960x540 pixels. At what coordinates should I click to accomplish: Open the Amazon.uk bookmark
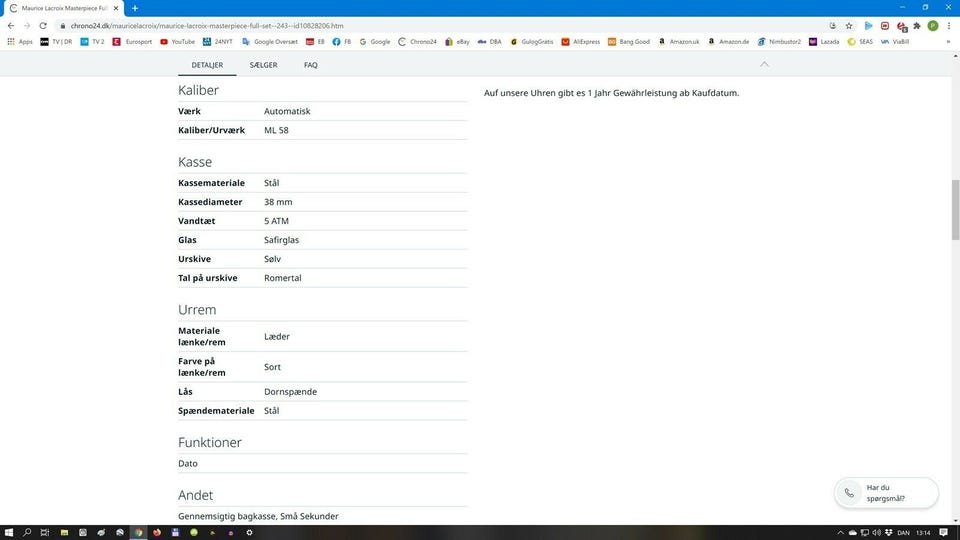[x=678, y=42]
